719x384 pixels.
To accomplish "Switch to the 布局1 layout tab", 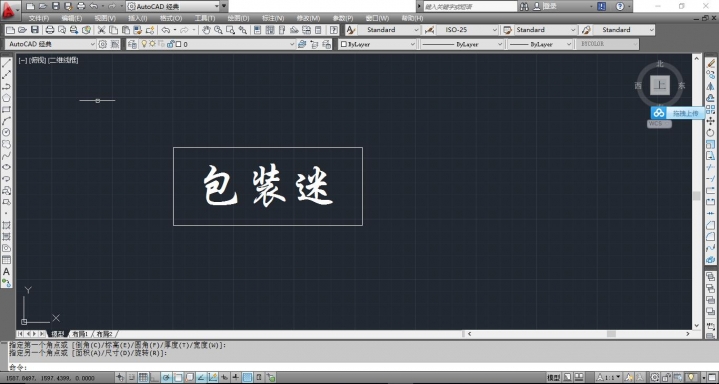I will 81,334.
